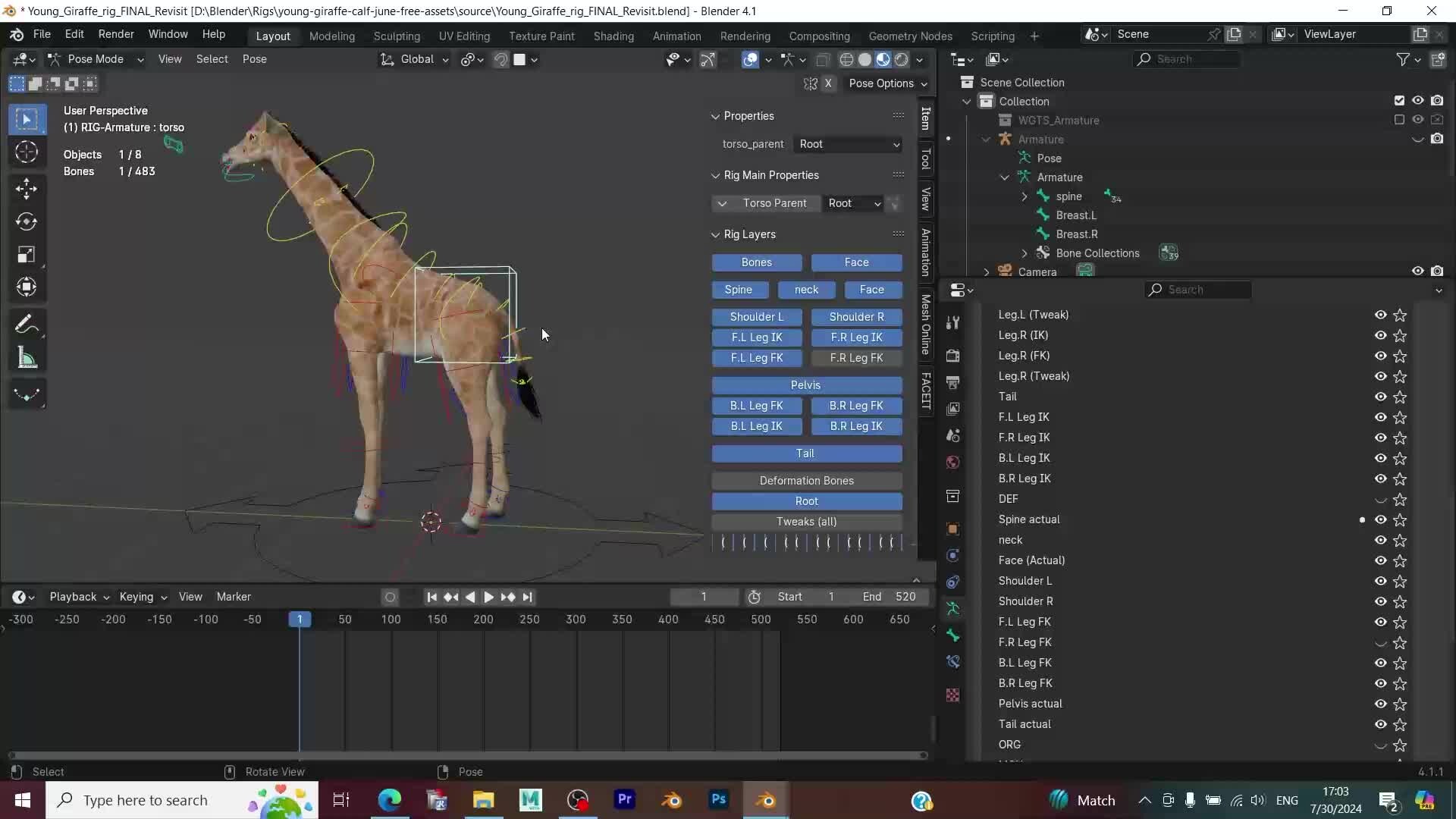Screen dimensions: 1456x819
Task: Hide the Armature object in the outliner
Action: [1417, 140]
